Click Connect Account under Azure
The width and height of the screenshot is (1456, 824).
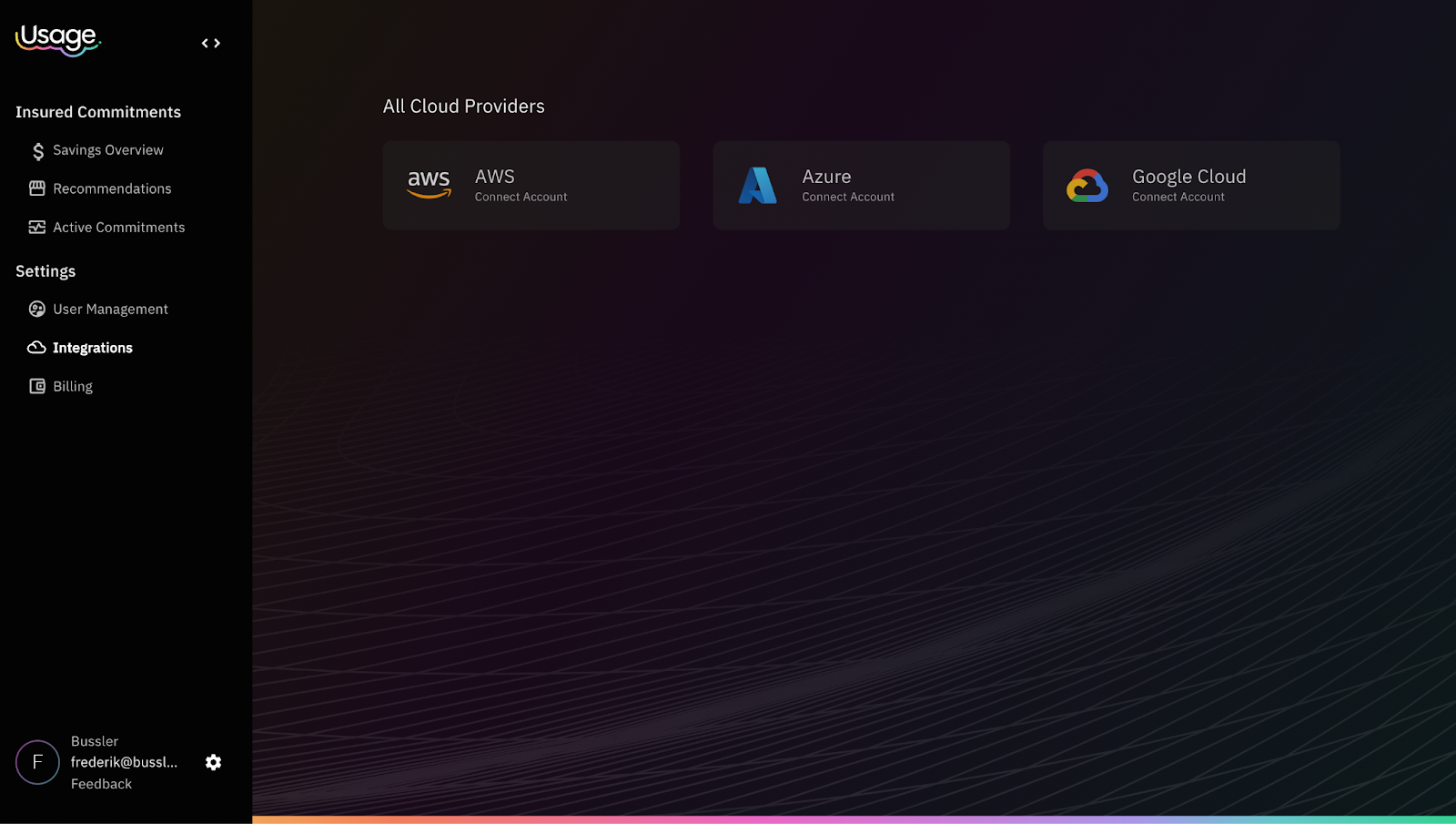tap(848, 197)
